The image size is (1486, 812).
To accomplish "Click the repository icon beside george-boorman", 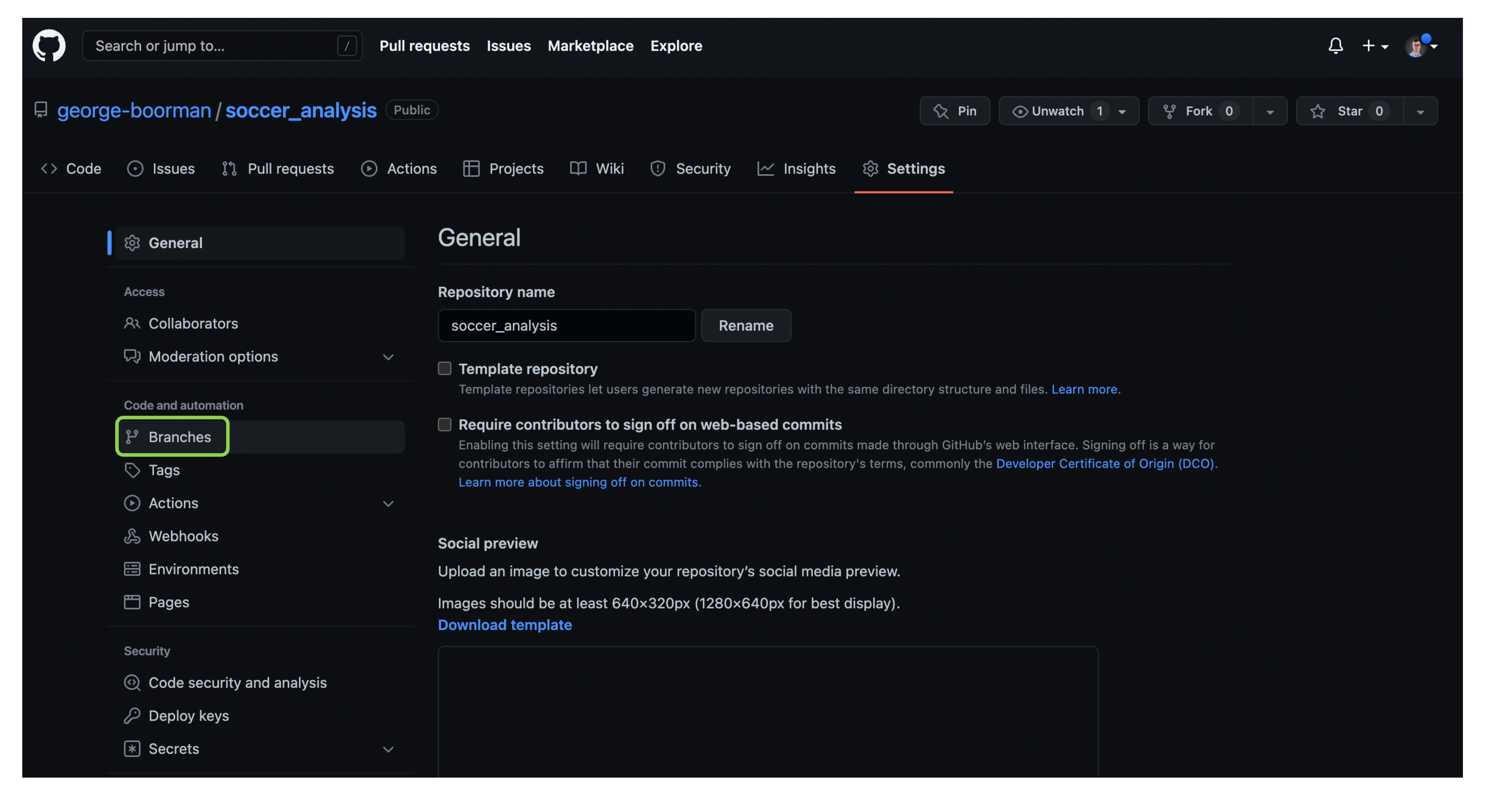I will [x=40, y=110].
